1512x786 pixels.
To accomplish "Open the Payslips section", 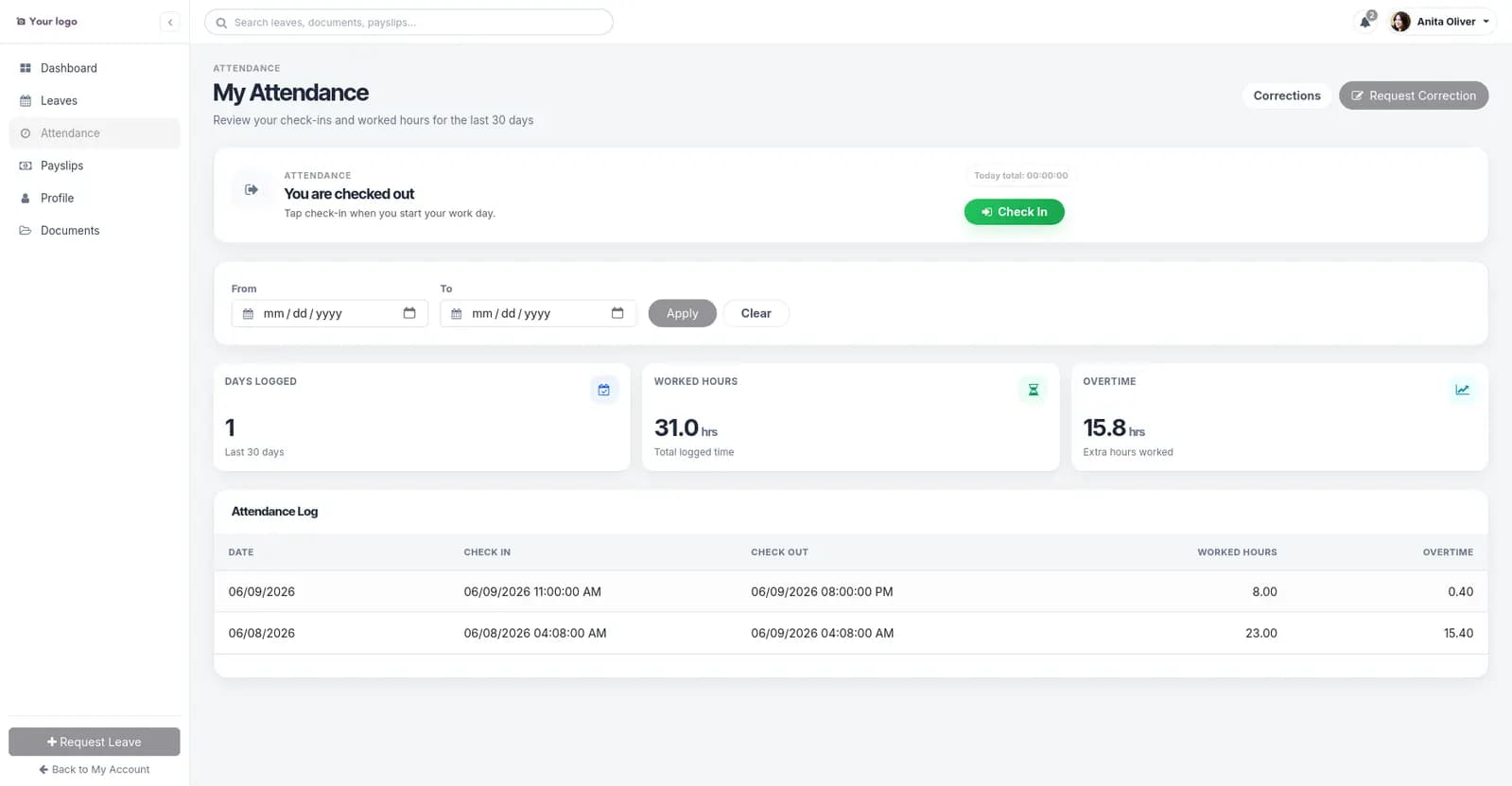I will pyautogui.click(x=95, y=166).
